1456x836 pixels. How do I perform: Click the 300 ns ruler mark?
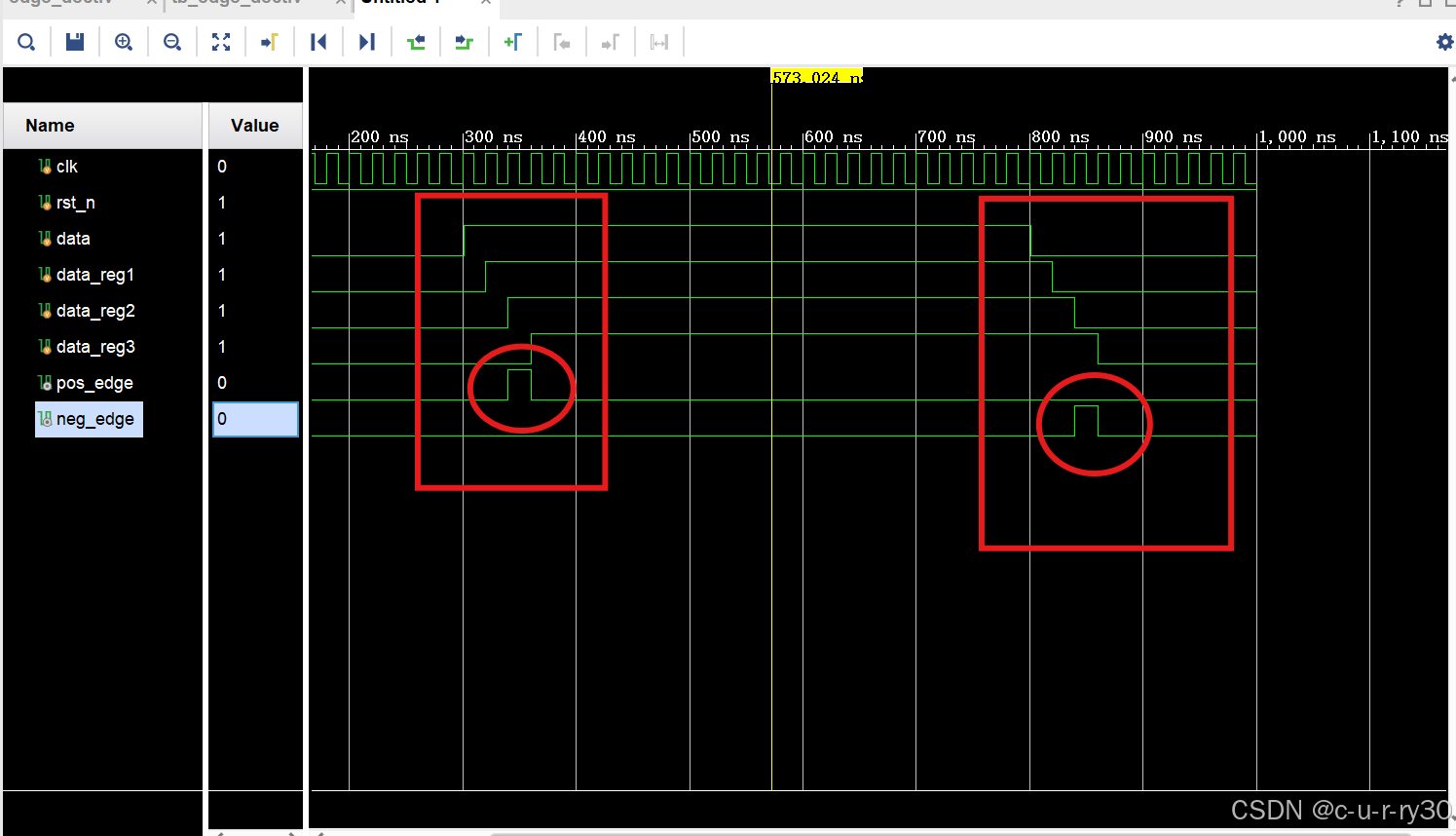pos(494,137)
